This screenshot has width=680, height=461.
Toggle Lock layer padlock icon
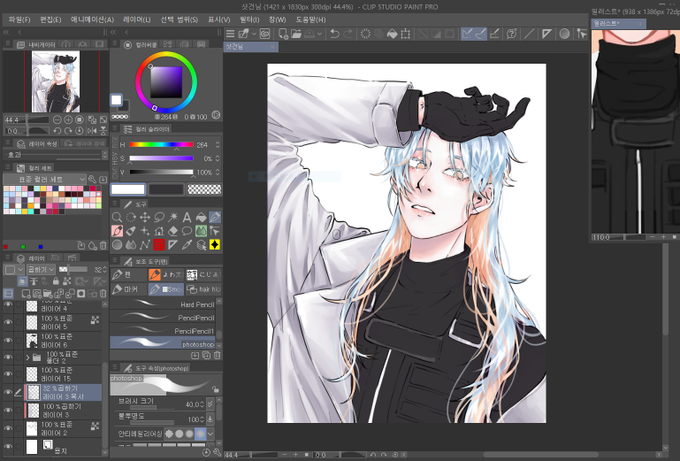(56, 281)
